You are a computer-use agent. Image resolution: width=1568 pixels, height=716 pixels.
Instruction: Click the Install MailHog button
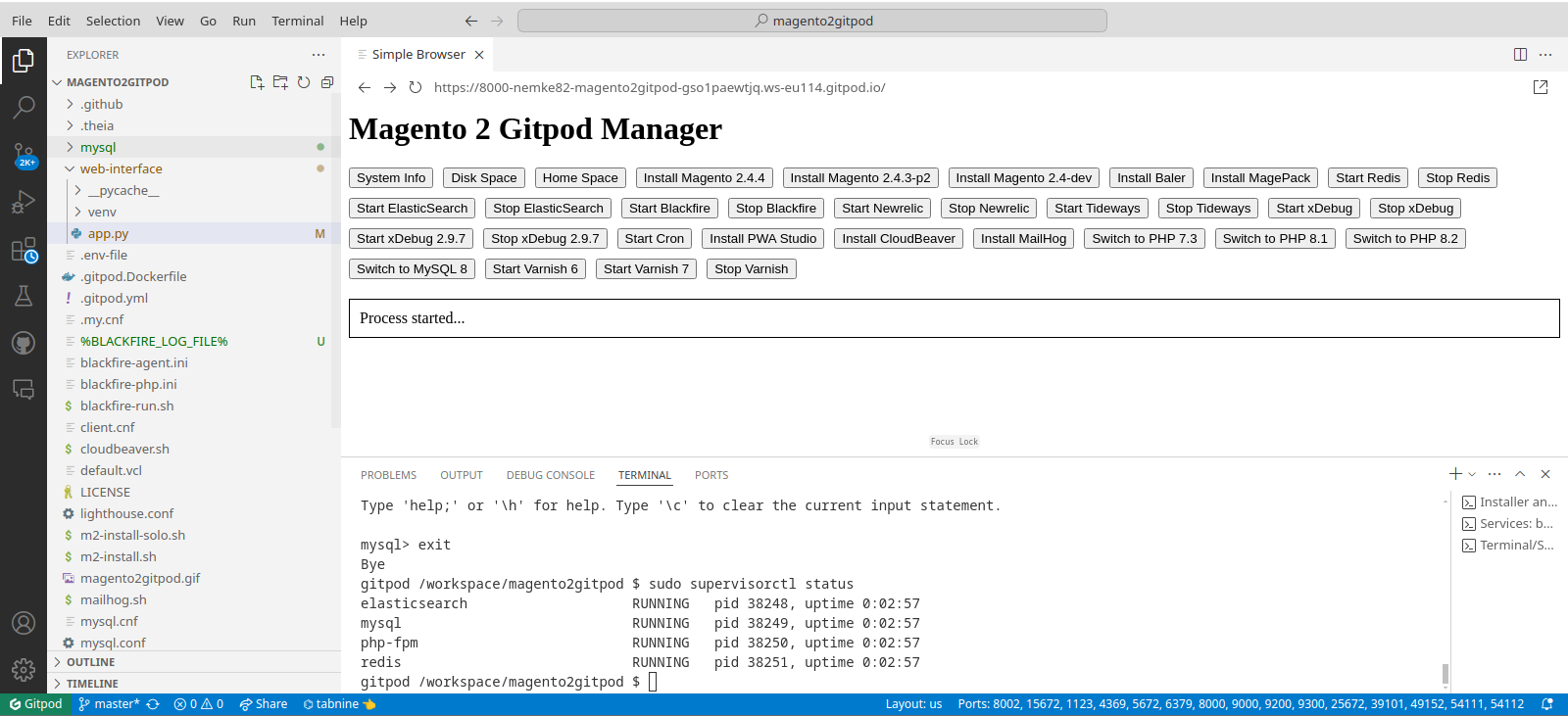(1023, 239)
